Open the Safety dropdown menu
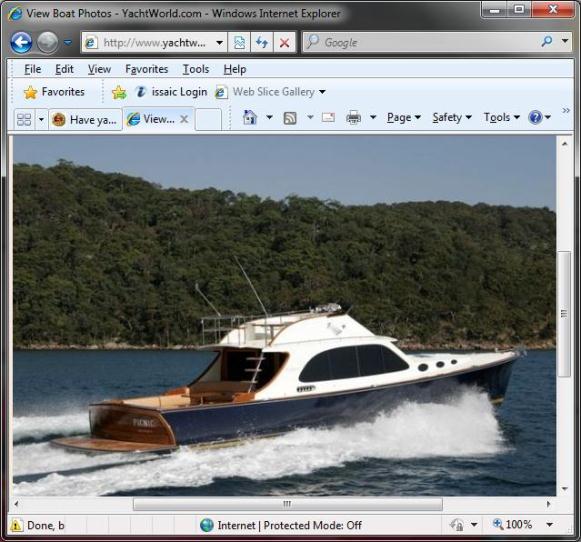The height and width of the screenshot is (542, 581). 452,117
